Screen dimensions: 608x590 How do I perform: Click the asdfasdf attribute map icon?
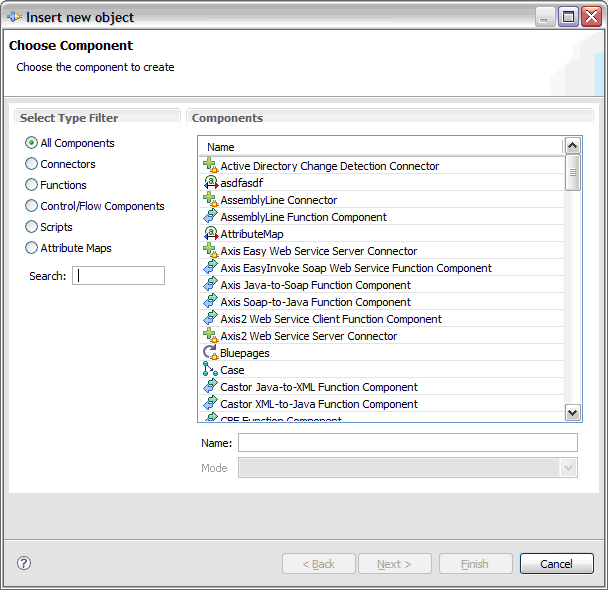211,183
